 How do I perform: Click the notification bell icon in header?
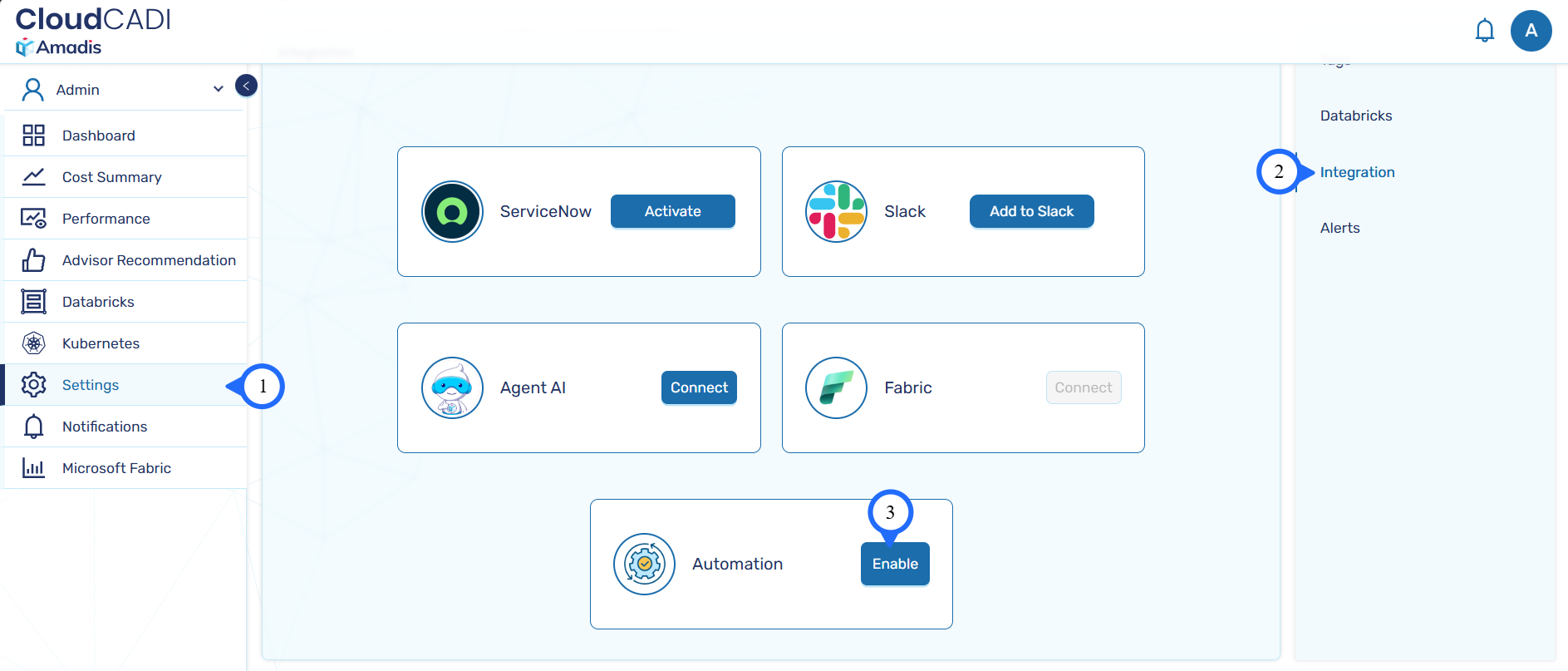point(1484,31)
